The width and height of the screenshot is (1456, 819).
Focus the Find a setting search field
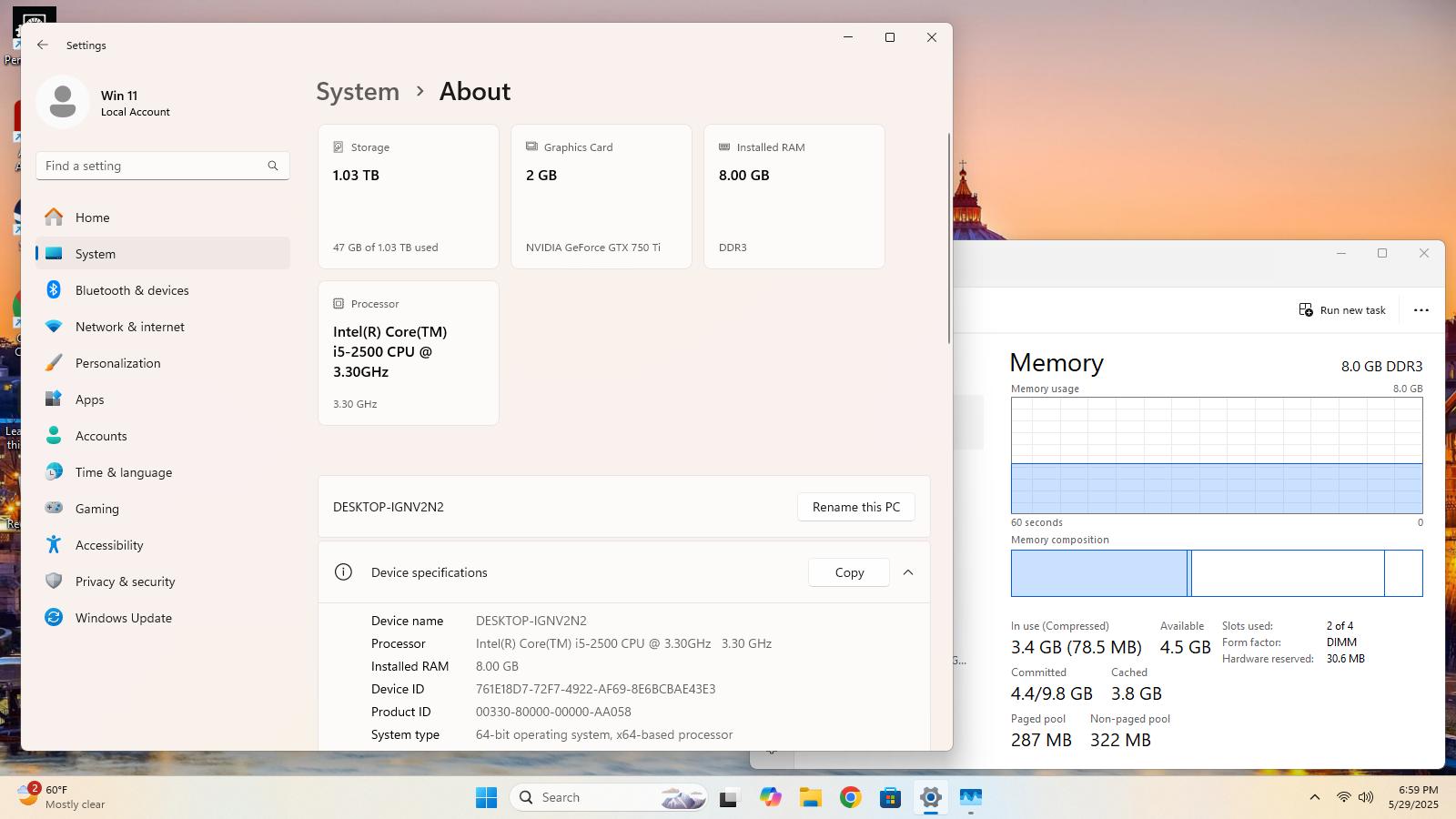[x=163, y=166]
